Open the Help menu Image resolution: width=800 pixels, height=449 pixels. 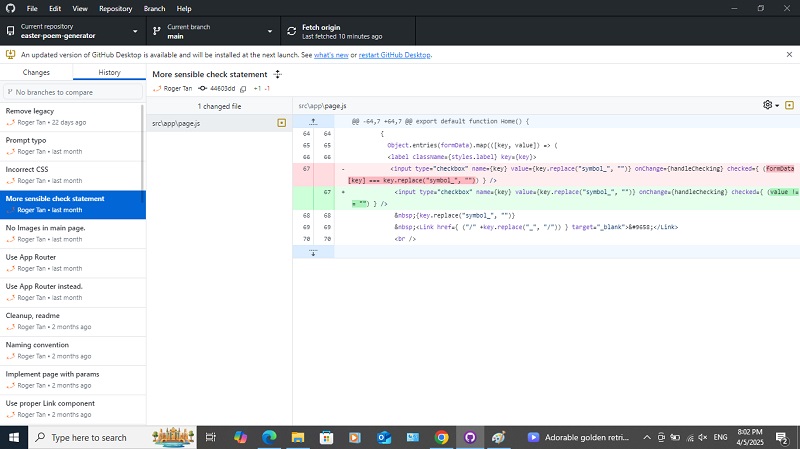tap(184, 9)
